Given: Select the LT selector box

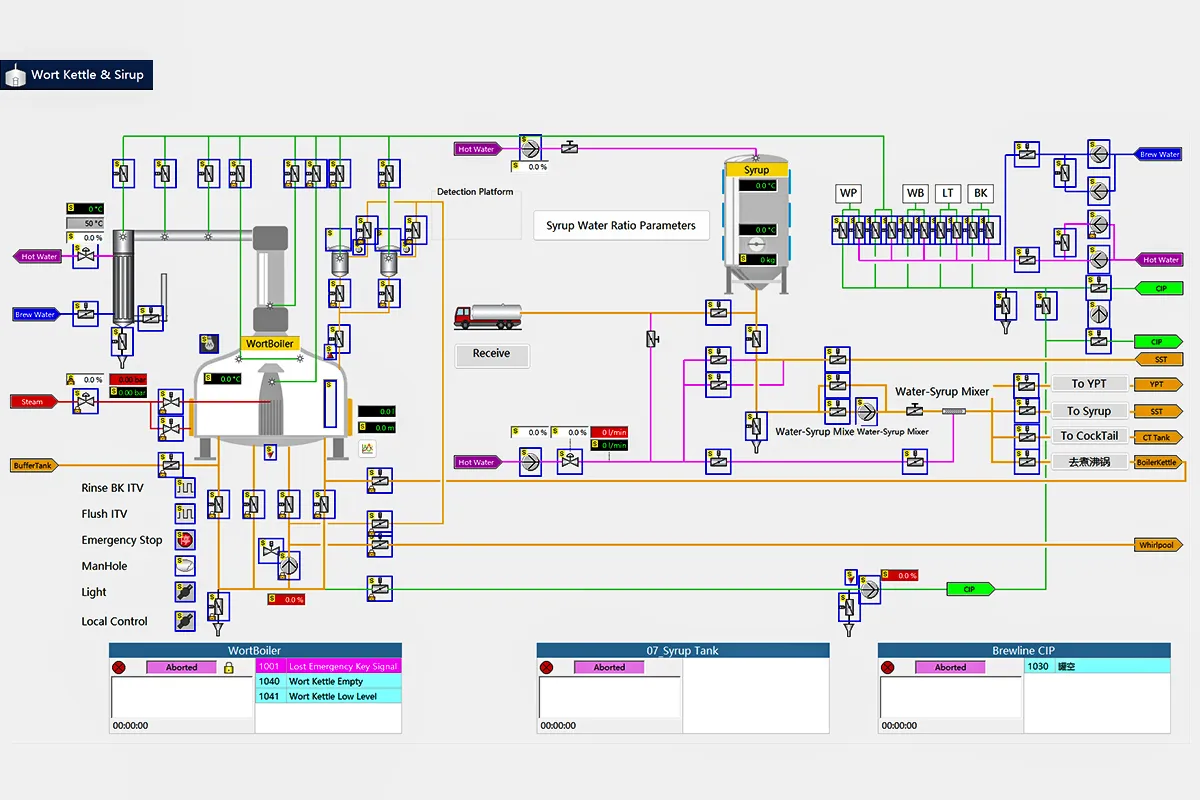Looking at the screenshot, I should click(947, 194).
